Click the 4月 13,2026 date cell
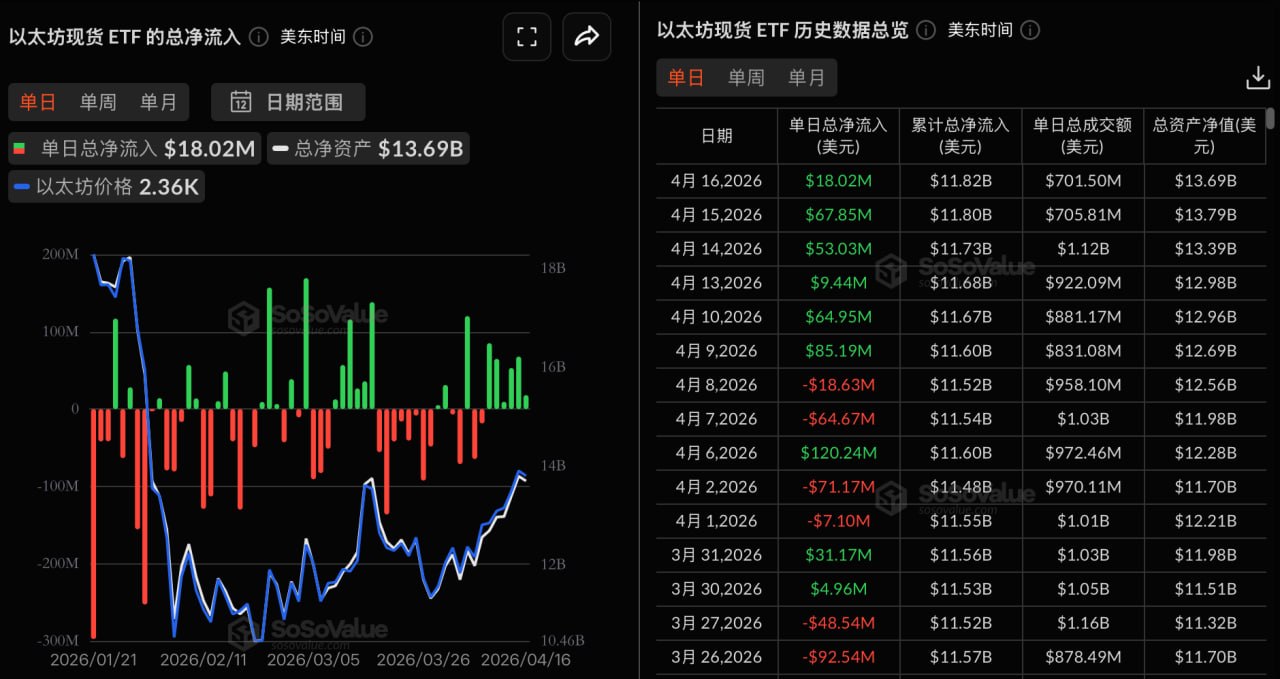The height and width of the screenshot is (679, 1280). point(716,283)
